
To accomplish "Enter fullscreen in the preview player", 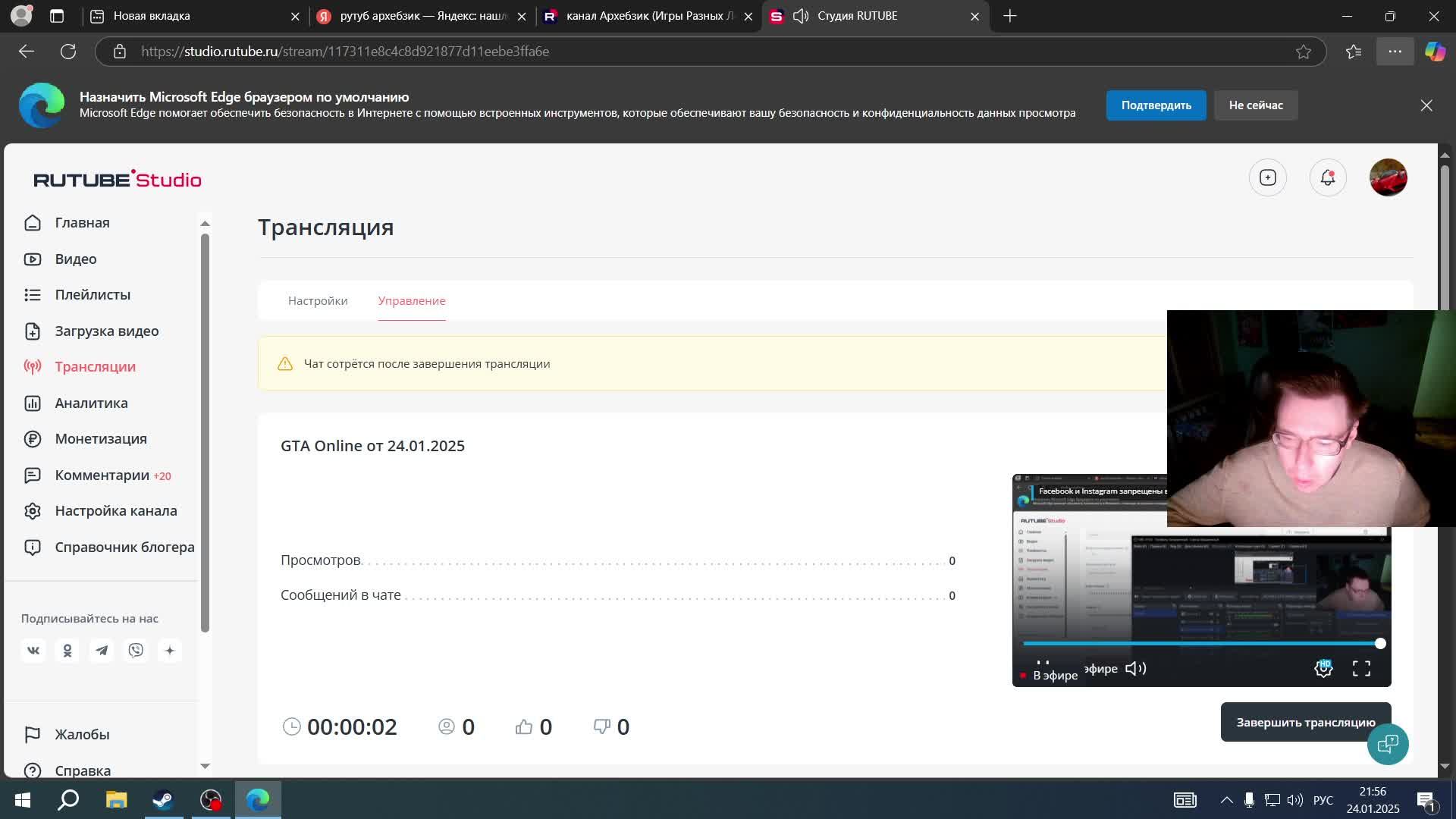I will coord(1361,668).
